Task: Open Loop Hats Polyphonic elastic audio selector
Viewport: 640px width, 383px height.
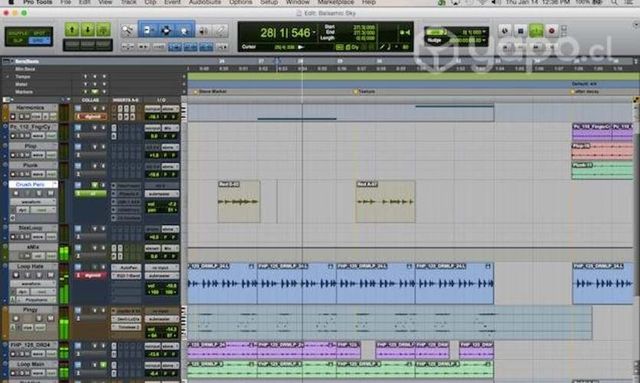Action: coord(36,300)
